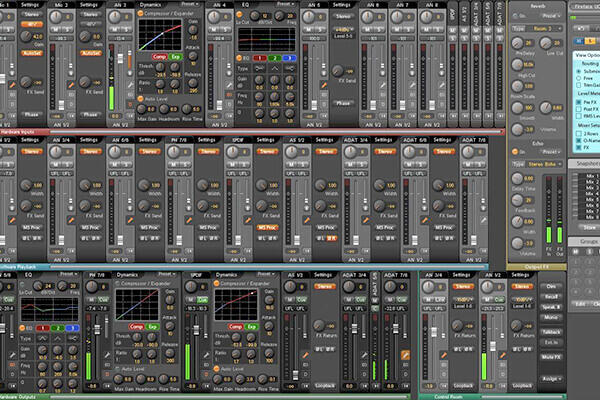
Task: Click wrench icon on Control Room AN 1/2 channel
Action: pos(502,355)
